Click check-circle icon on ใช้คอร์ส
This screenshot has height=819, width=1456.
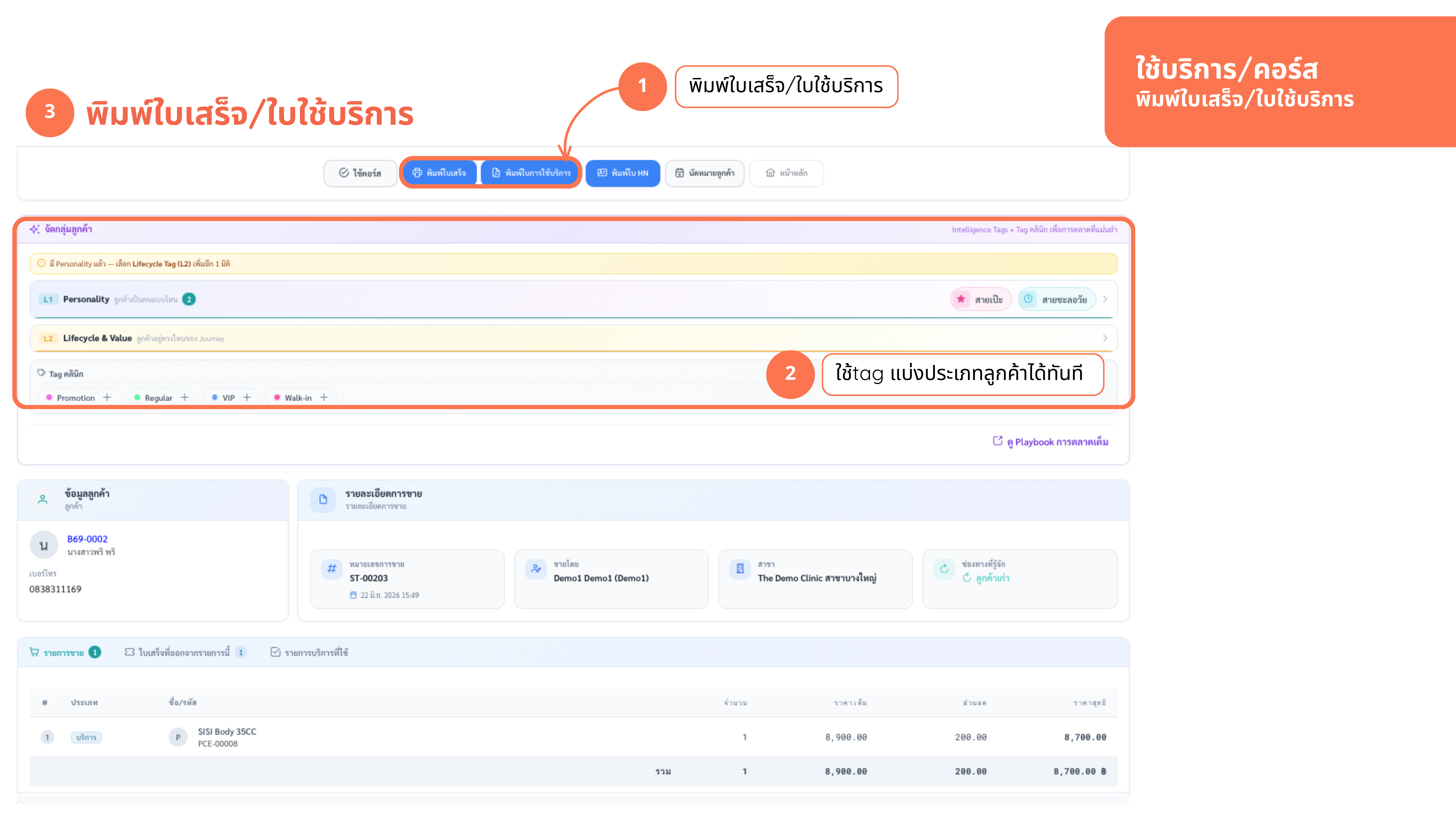pyautogui.click(x=344, y=173)
